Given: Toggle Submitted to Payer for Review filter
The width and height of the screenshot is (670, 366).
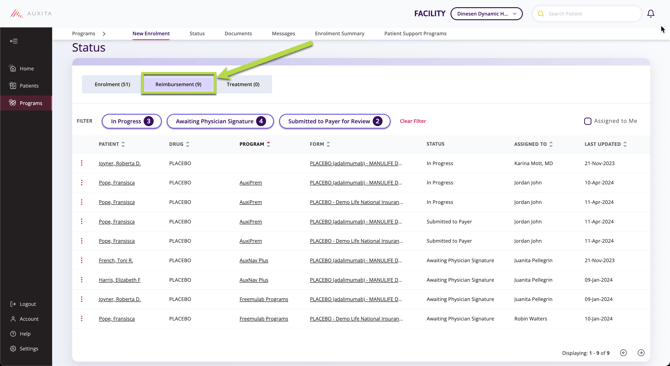Looking at the screenshot, I should (x=335, y=121).
